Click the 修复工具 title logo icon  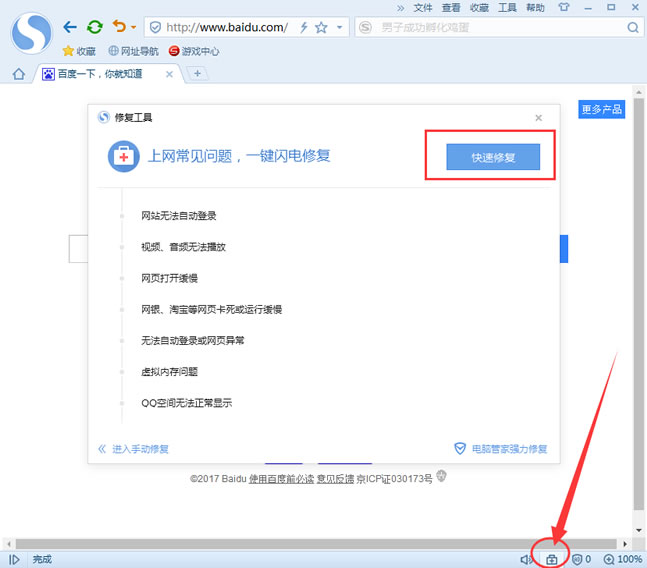[104, 118]
